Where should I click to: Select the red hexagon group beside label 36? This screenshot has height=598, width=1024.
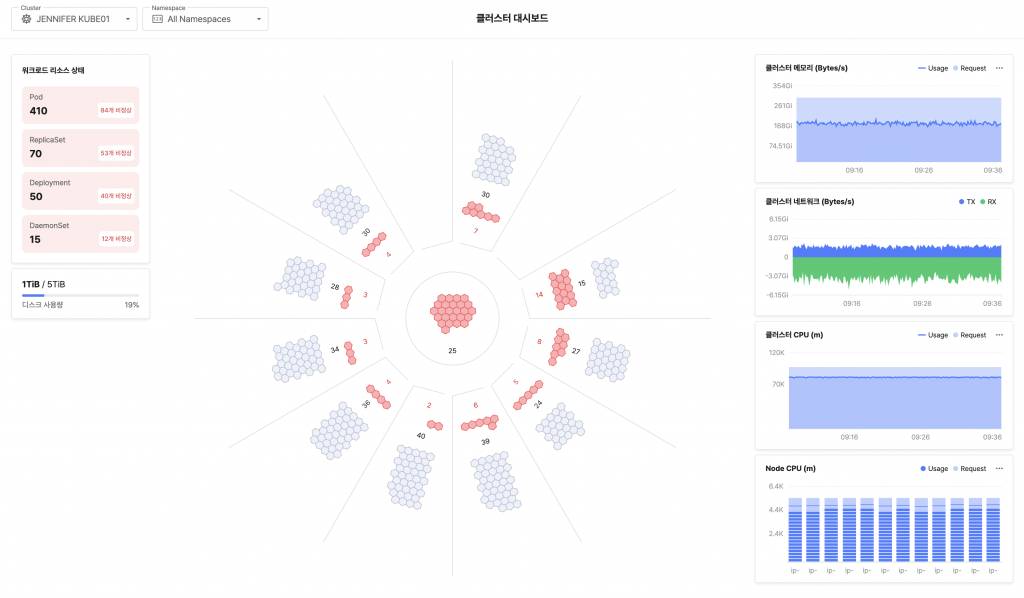pyautogui.click(x=378, y=397)
